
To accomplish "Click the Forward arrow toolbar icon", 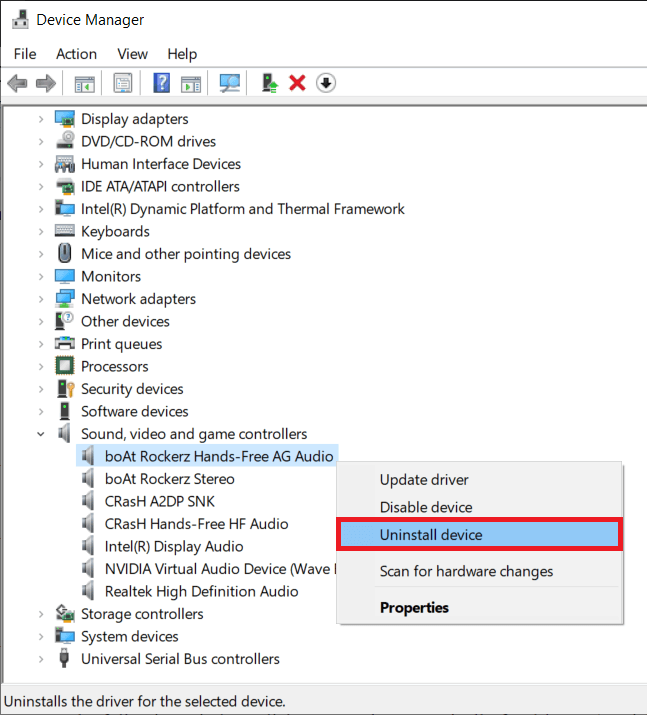I will [46, 83].
